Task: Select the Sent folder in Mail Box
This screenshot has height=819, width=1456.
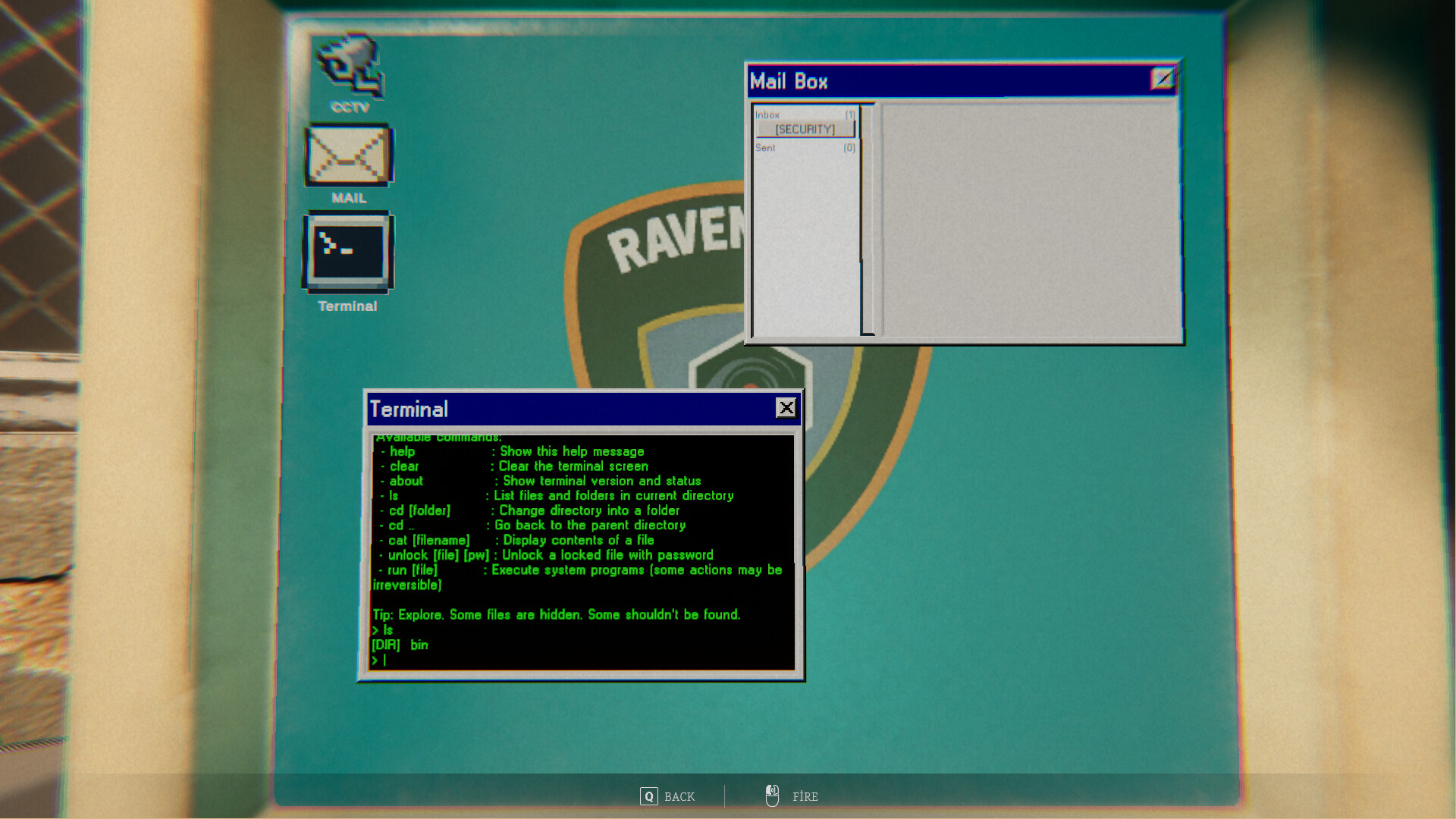Action: point(766,148)
